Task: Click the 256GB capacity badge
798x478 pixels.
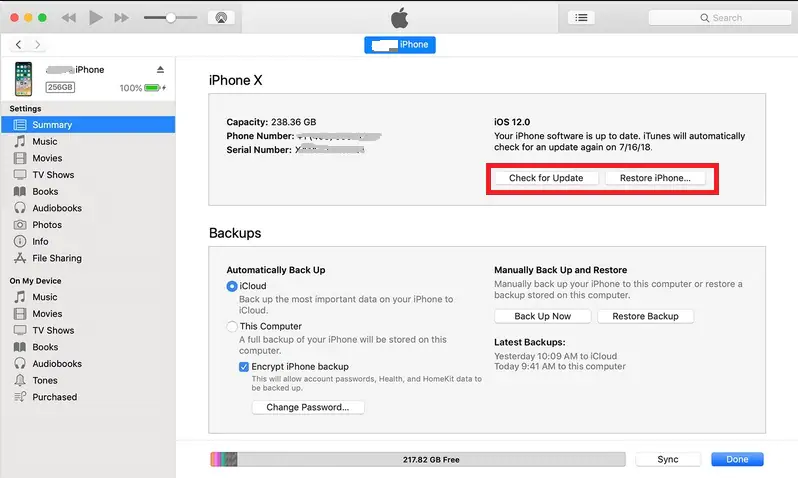Action: [x=60, y=88]
